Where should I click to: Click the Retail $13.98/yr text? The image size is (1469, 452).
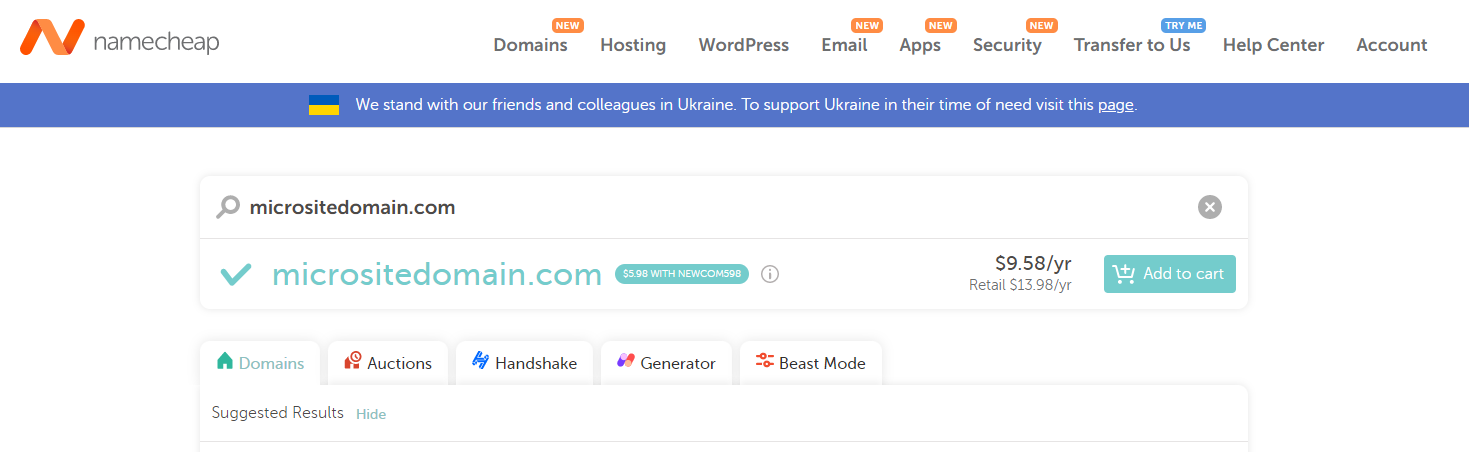[x=1020, y=285]
